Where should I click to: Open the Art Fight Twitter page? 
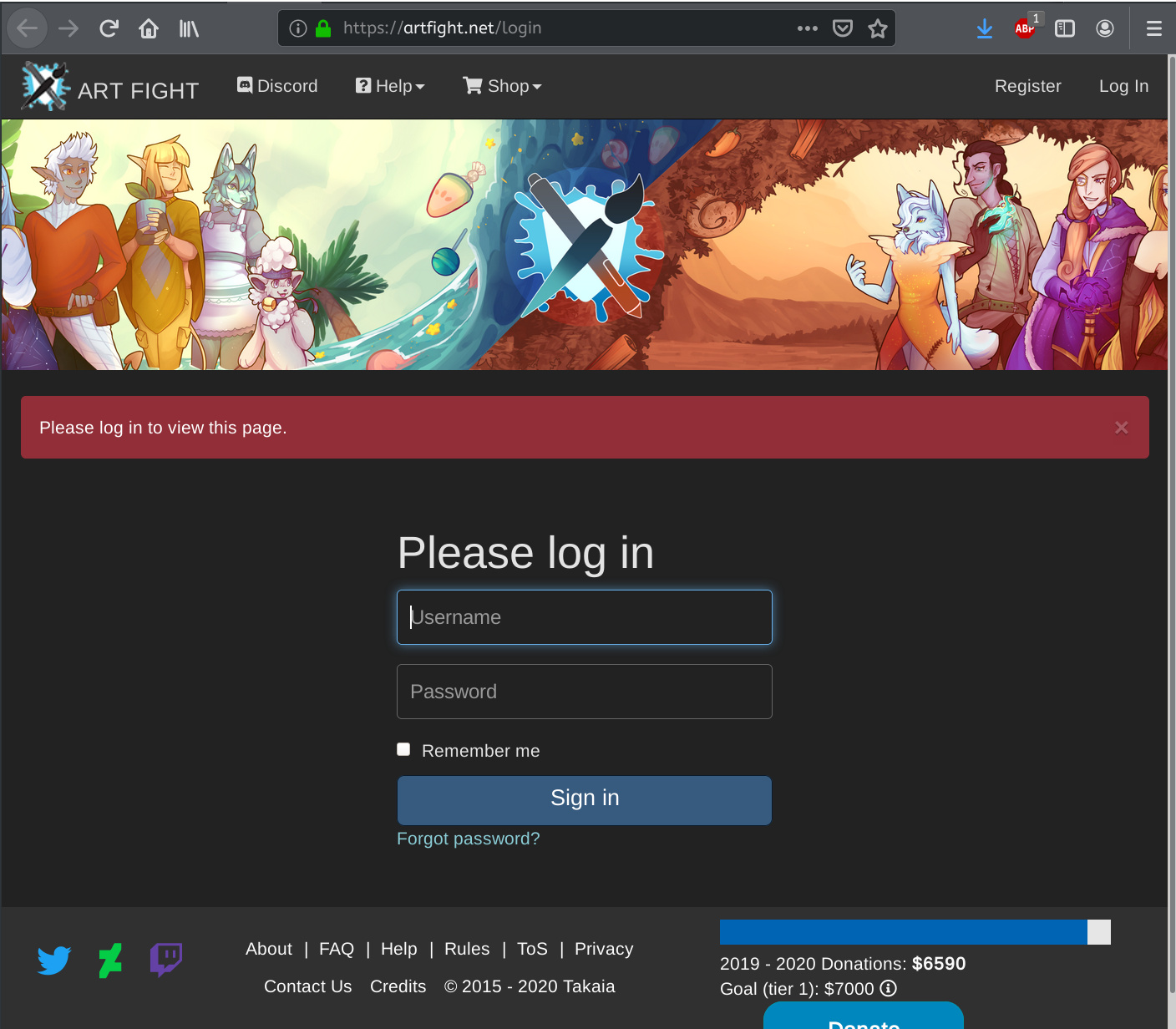(54, 961)
